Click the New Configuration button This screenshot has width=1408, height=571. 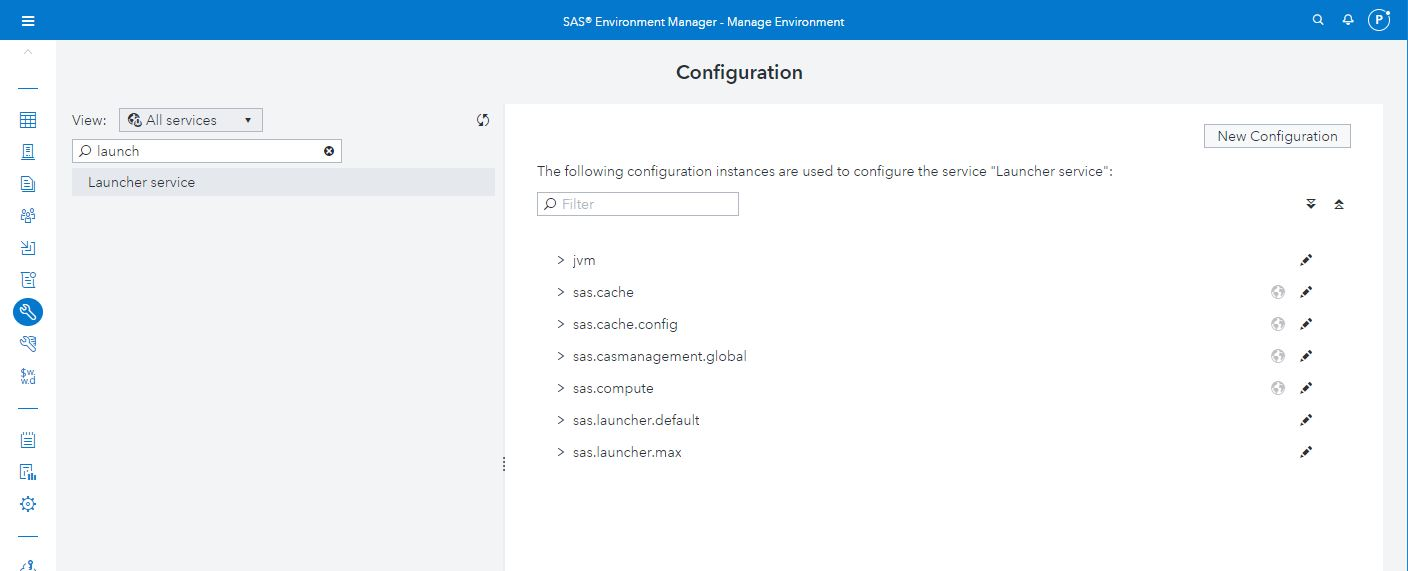(1277, 136)
